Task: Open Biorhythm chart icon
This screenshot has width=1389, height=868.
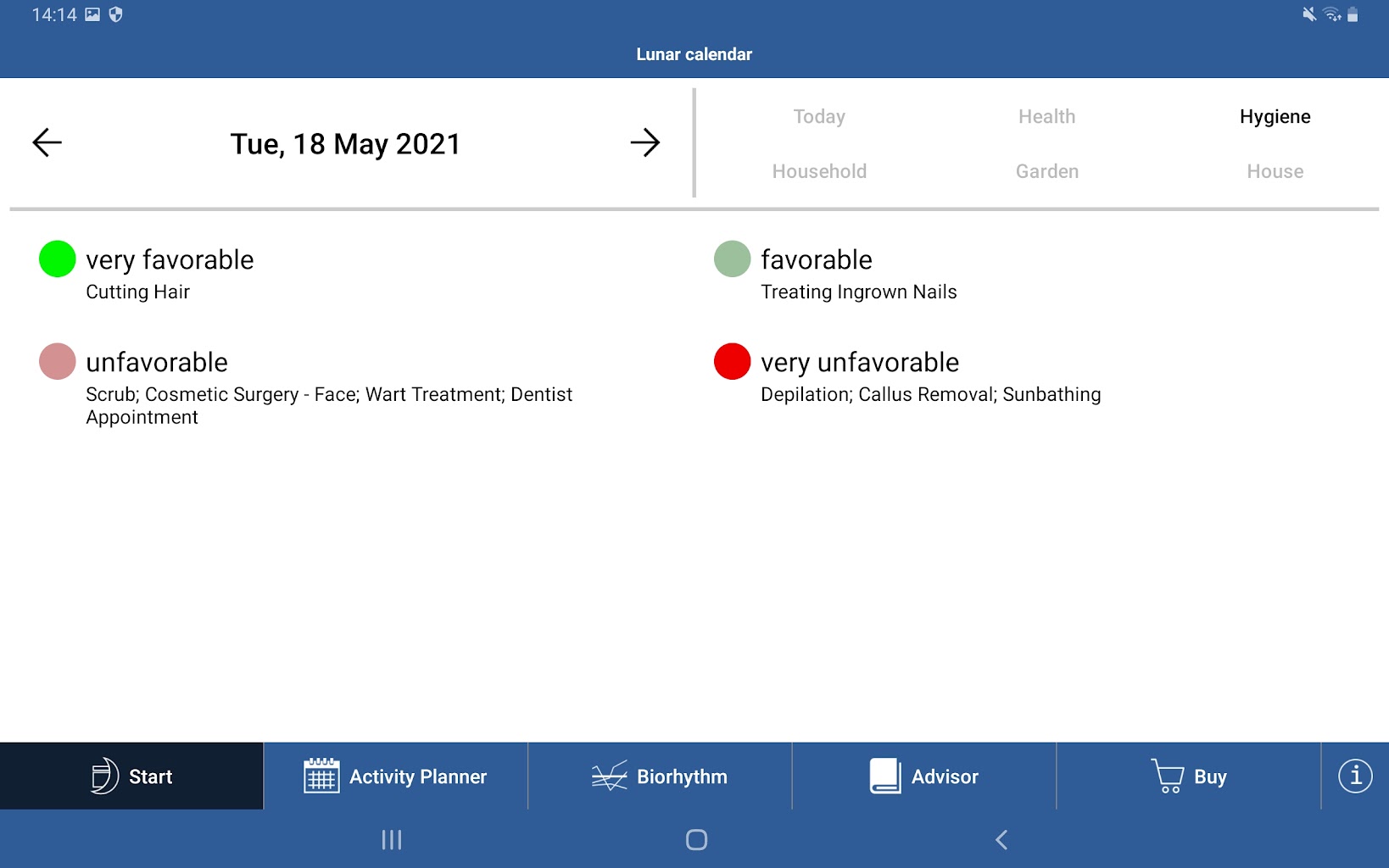Action: pos(609,776)
